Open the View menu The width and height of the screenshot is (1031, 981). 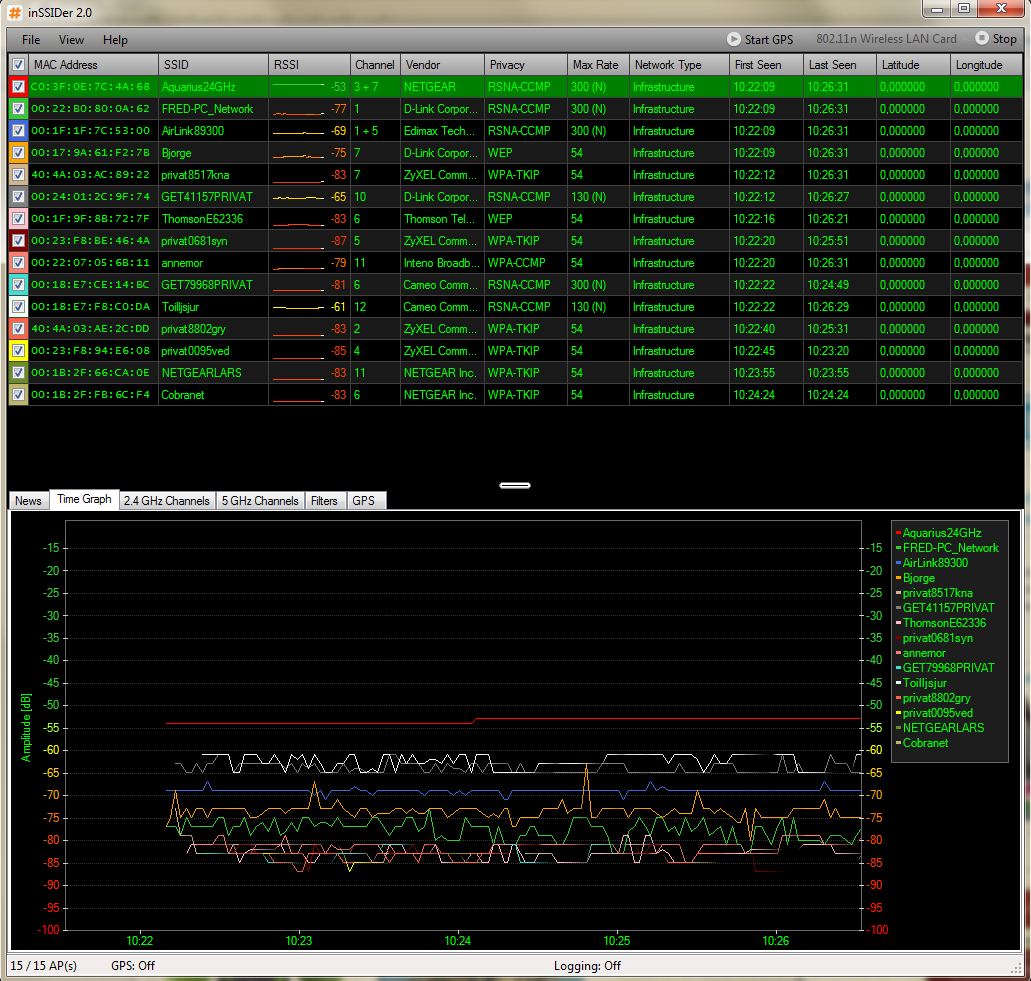click(71, 40)
